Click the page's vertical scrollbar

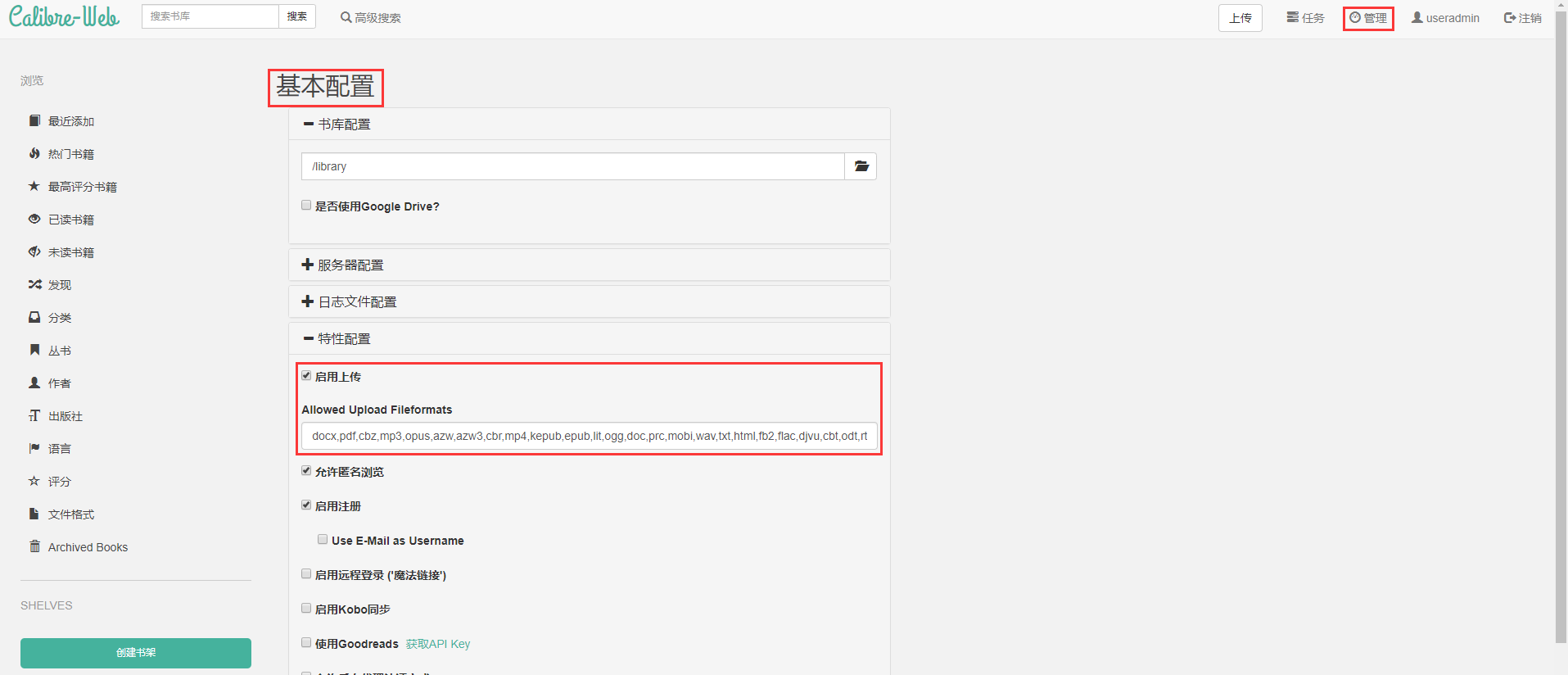click(x=1561, y=328)
